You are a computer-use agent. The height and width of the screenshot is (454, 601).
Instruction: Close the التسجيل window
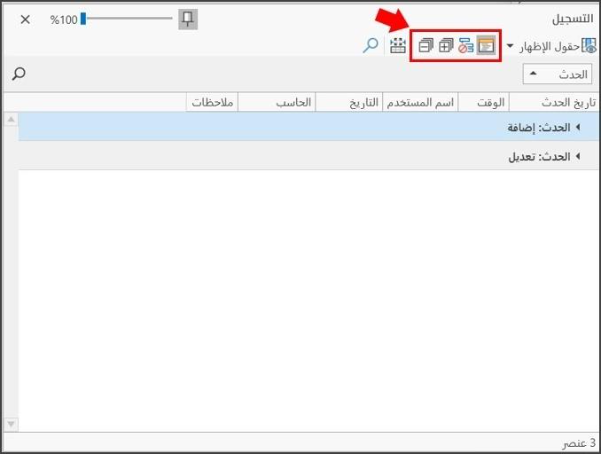[x=25, y=19]
